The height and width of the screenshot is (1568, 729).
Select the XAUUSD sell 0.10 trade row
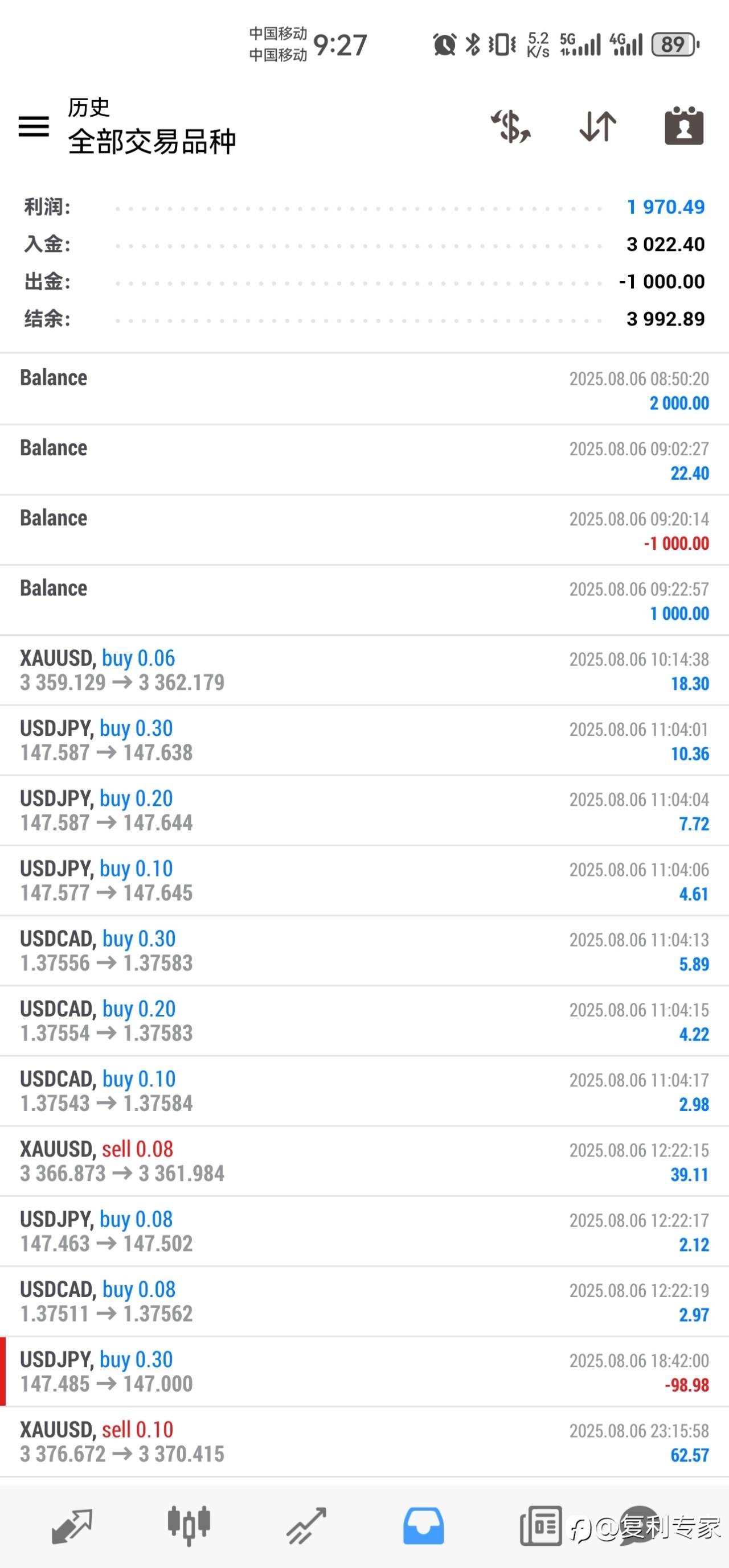[x=364, y=1442]
